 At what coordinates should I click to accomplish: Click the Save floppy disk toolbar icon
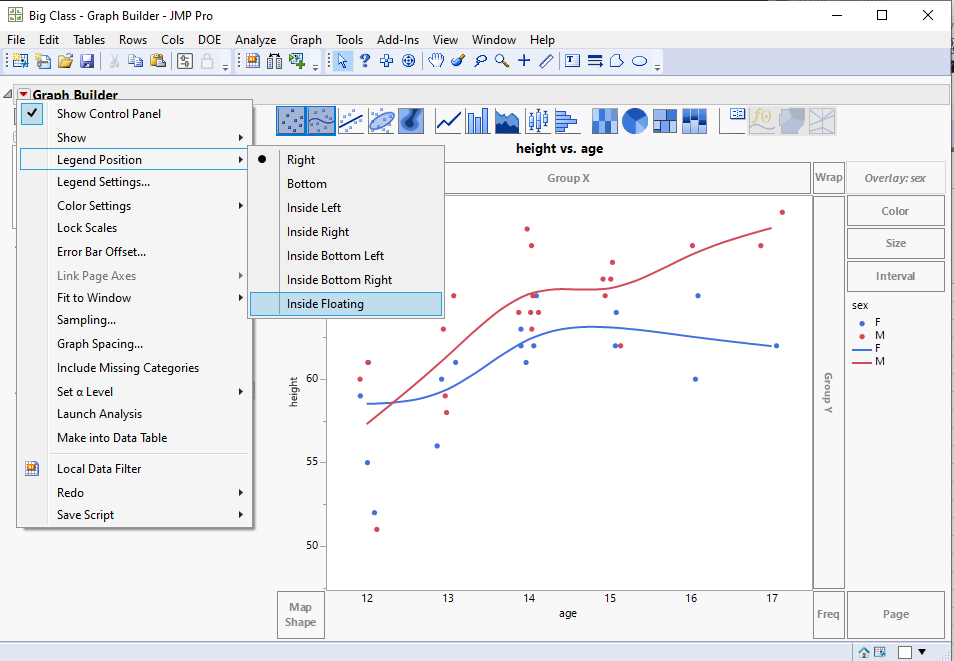[x=87, y=61]
